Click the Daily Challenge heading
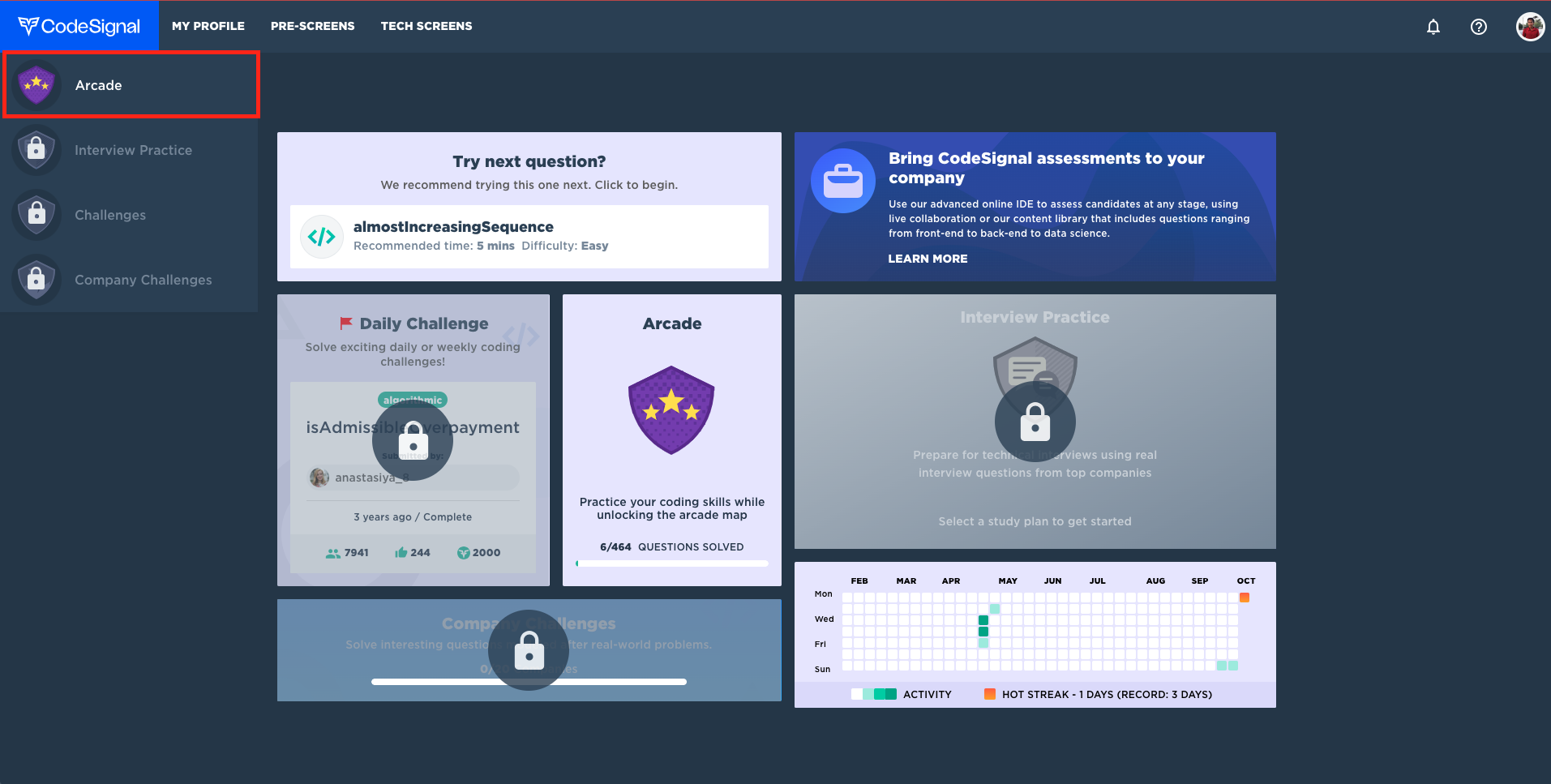 point(424,323)
